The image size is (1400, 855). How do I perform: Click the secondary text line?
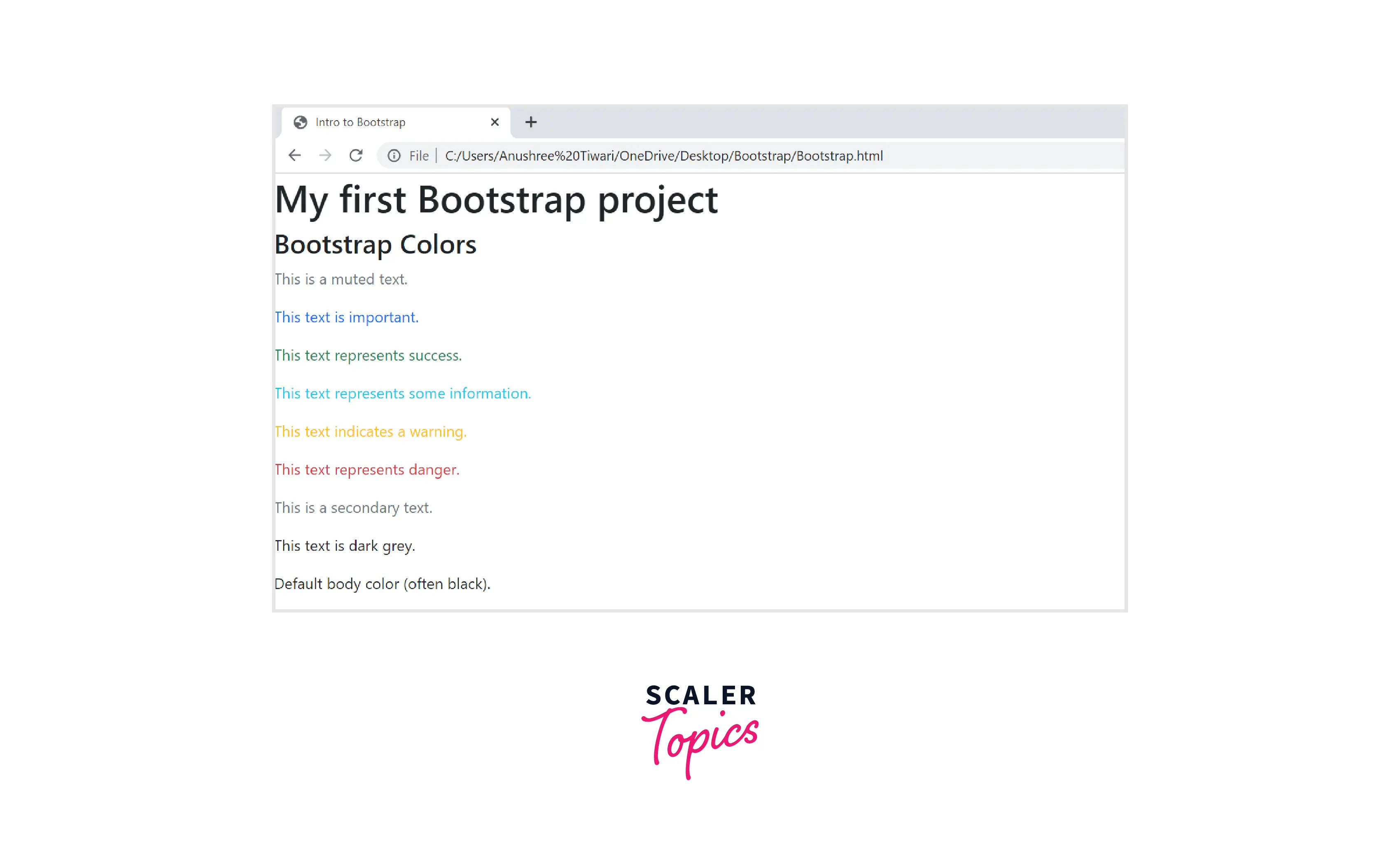tap(353, 508)
